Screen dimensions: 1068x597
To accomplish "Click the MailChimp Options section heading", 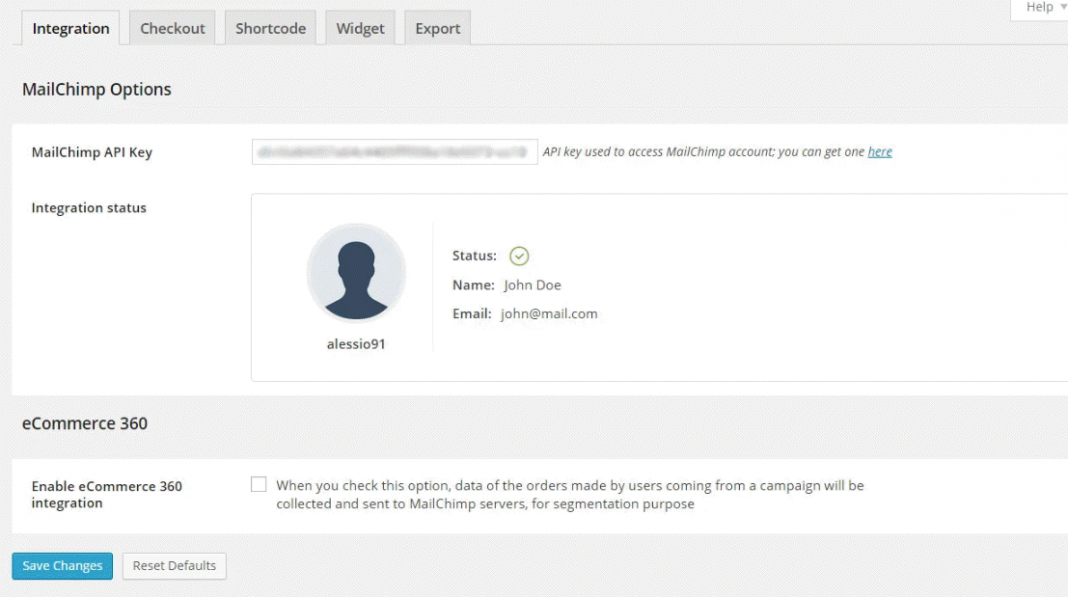I will pos(95,89).
